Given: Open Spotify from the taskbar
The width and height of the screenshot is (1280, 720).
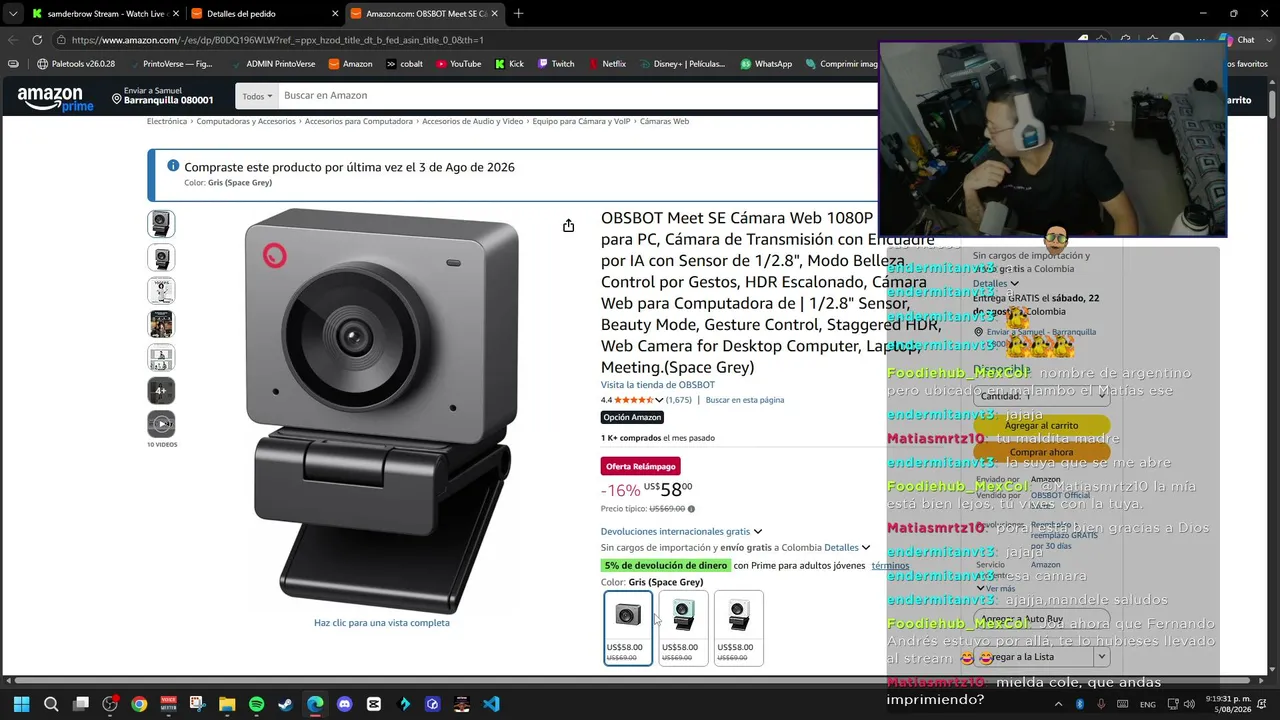Looking at the screenshot, I should pyautogui.click(x=256, y=704).
